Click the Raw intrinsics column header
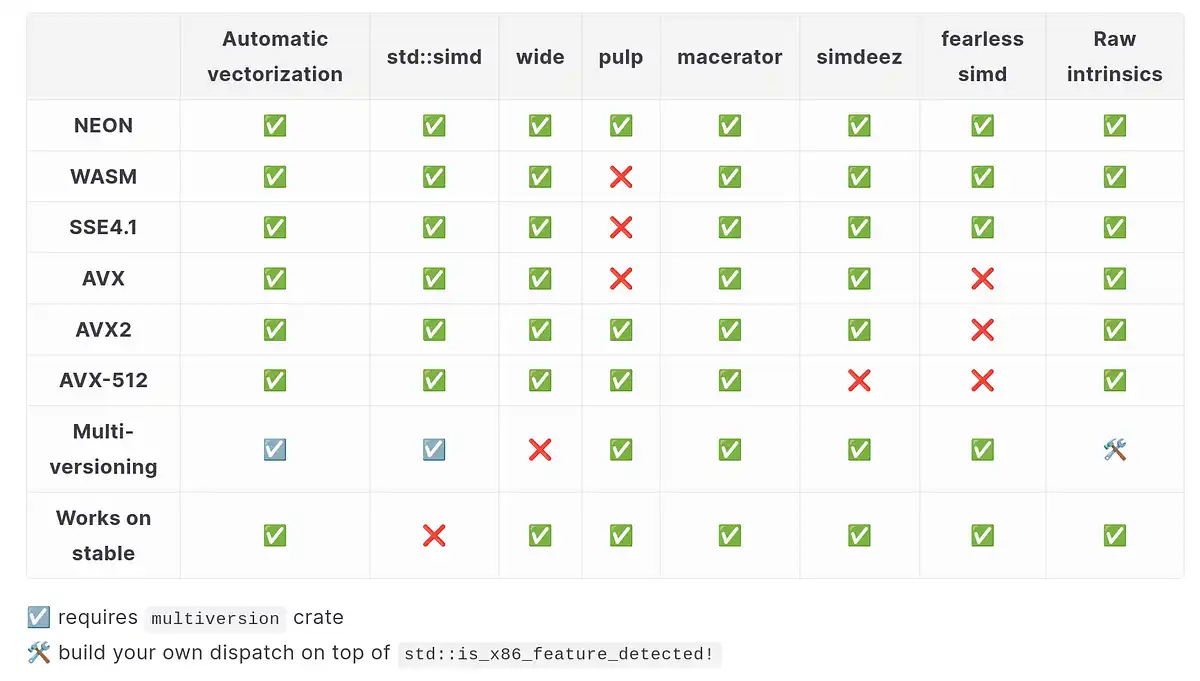This screenshot has height=681, width=1200. click(x=1114, y=57)
